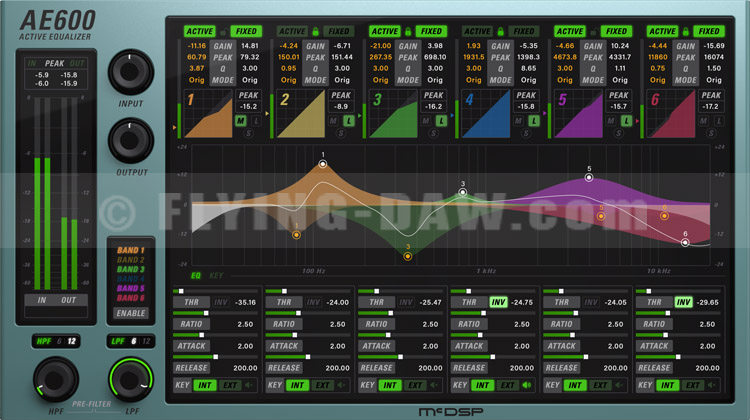Click the OUTPUT gain knob
750x420 pixels.
click(x=131, y=141)
